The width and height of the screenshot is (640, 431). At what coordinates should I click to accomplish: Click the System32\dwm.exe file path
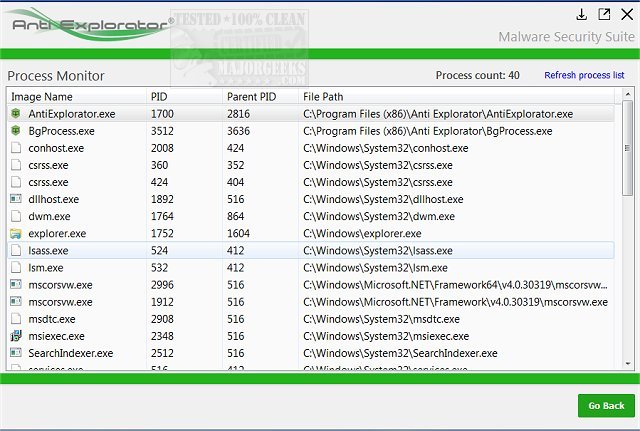(379, 216)
